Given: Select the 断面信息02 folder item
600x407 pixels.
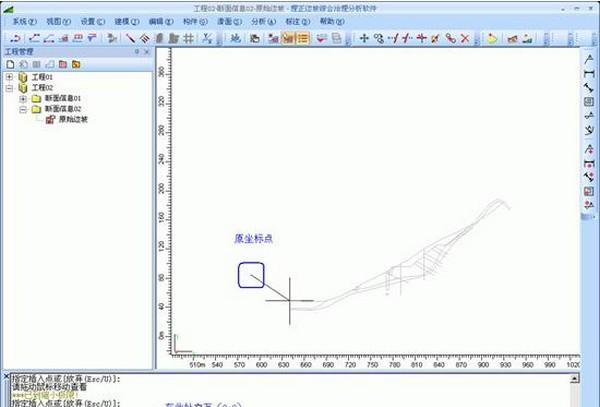Looking at the screenshot, I should click(x=63, y=109).
